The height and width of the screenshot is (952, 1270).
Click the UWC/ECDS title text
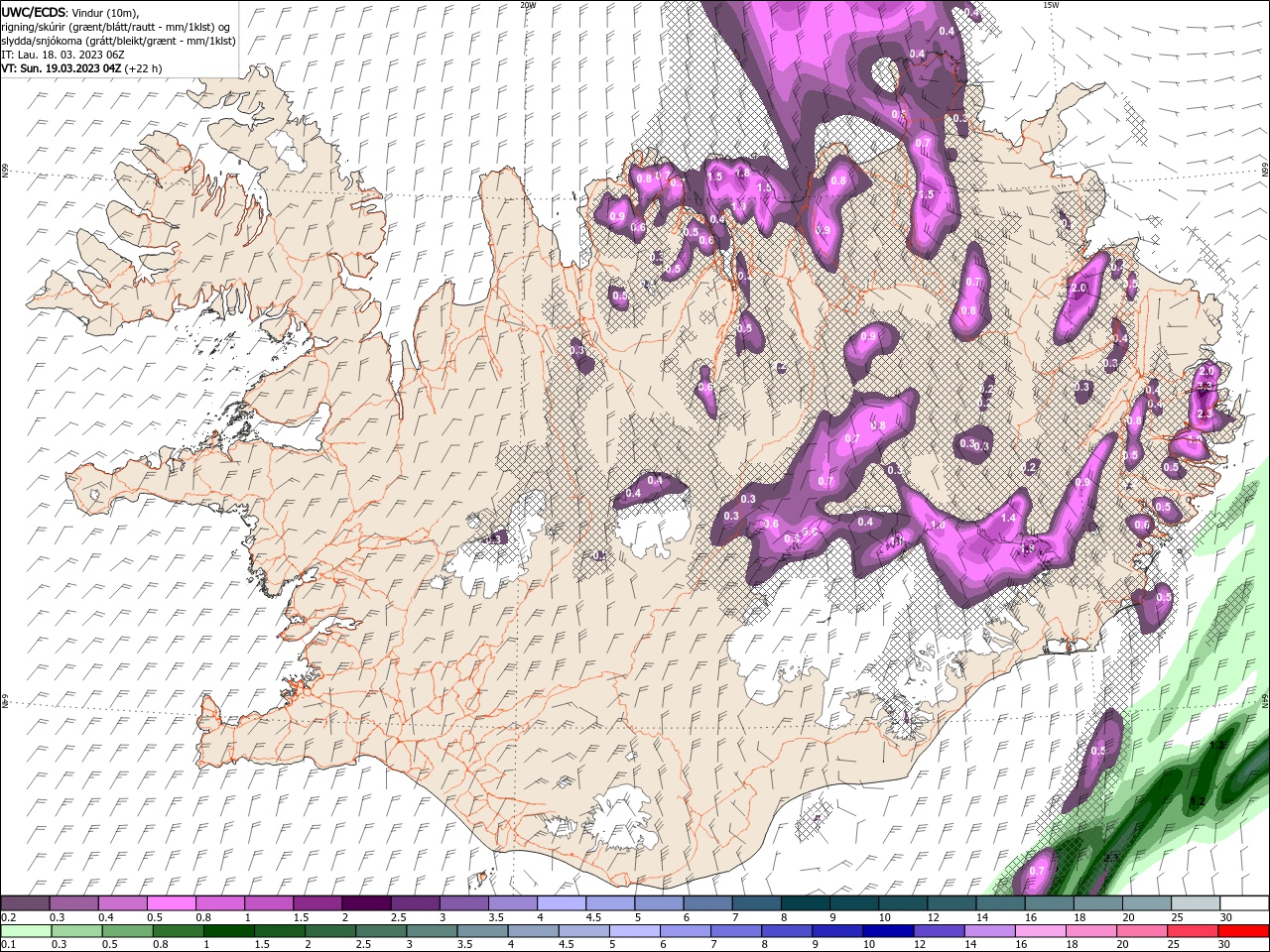pos(34,12)
